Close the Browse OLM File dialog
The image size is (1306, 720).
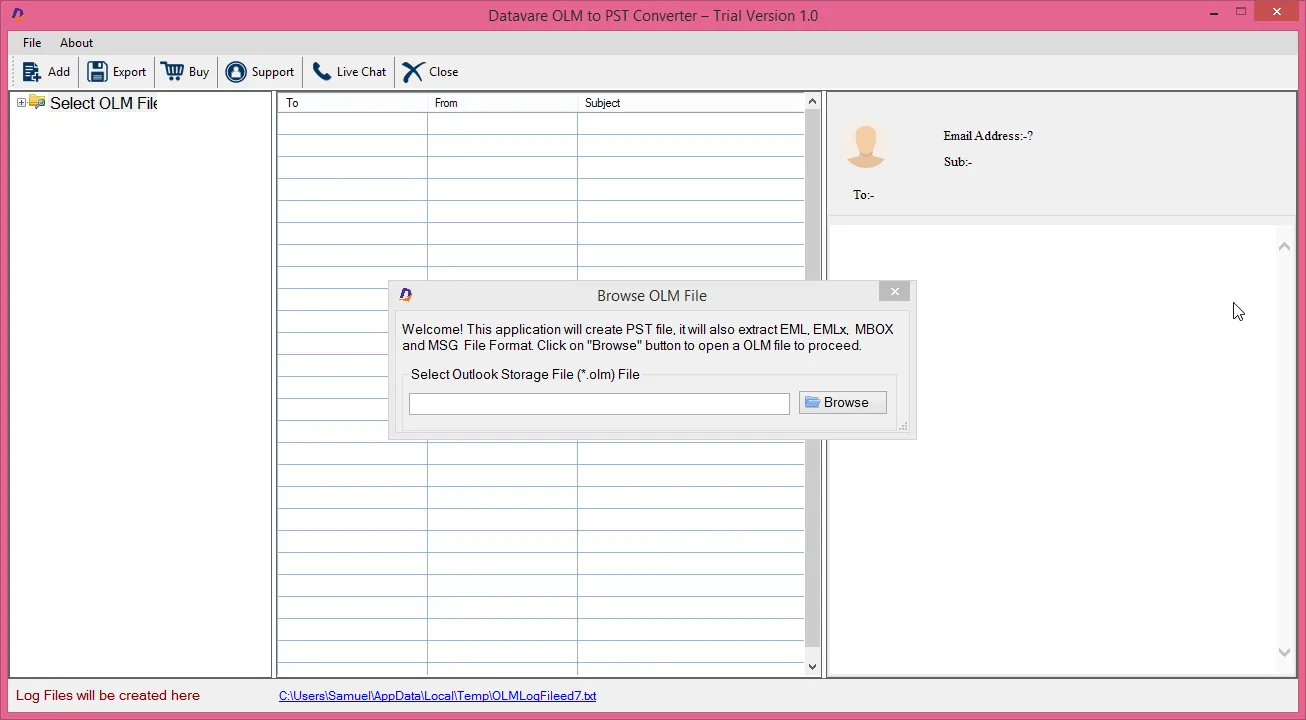tap(895, 292)
